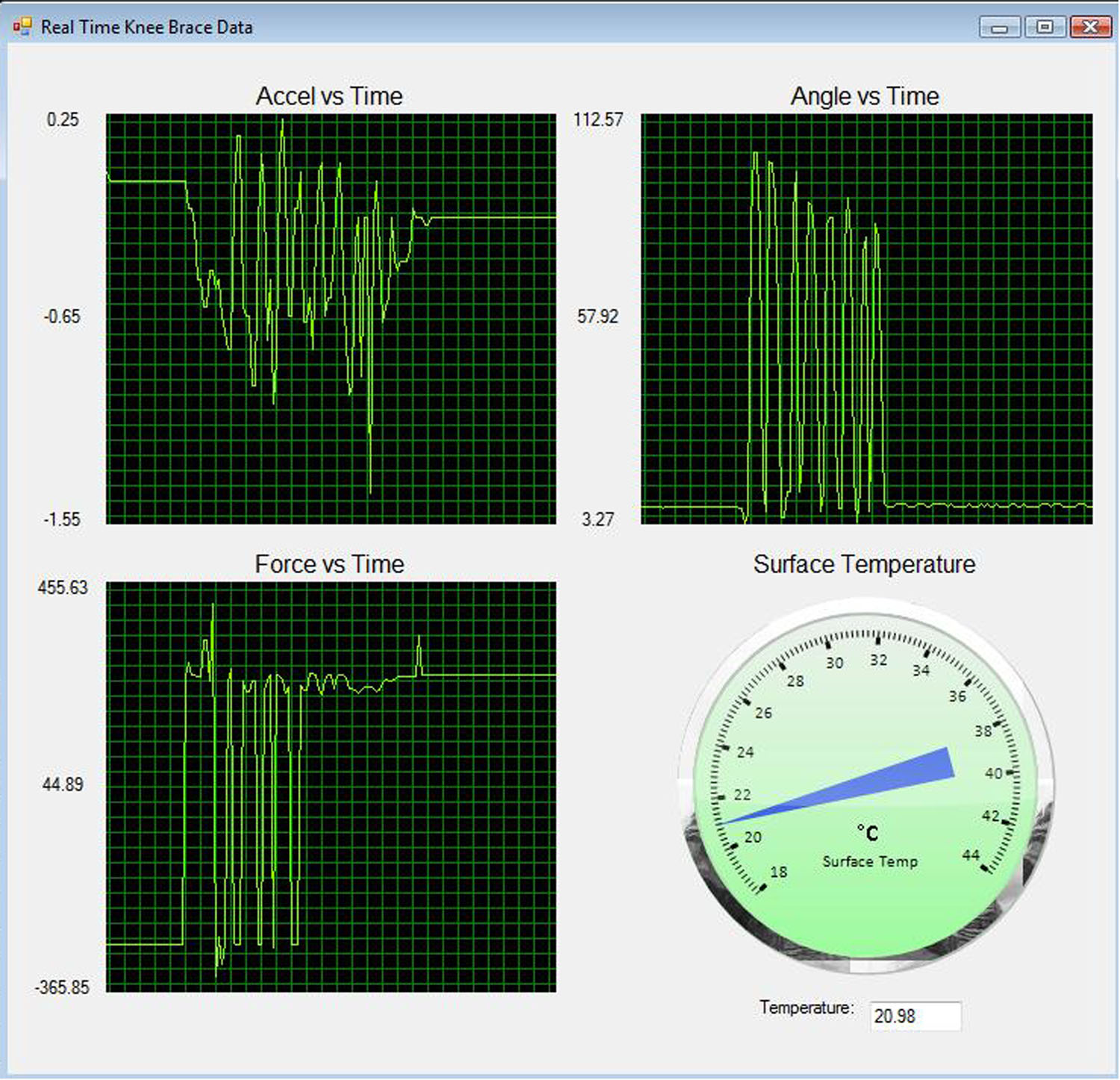Screen dimensions: 1120x1080
Task: Click the 0.25 axis maximum on Accel chart
Action: coord(63,119)
